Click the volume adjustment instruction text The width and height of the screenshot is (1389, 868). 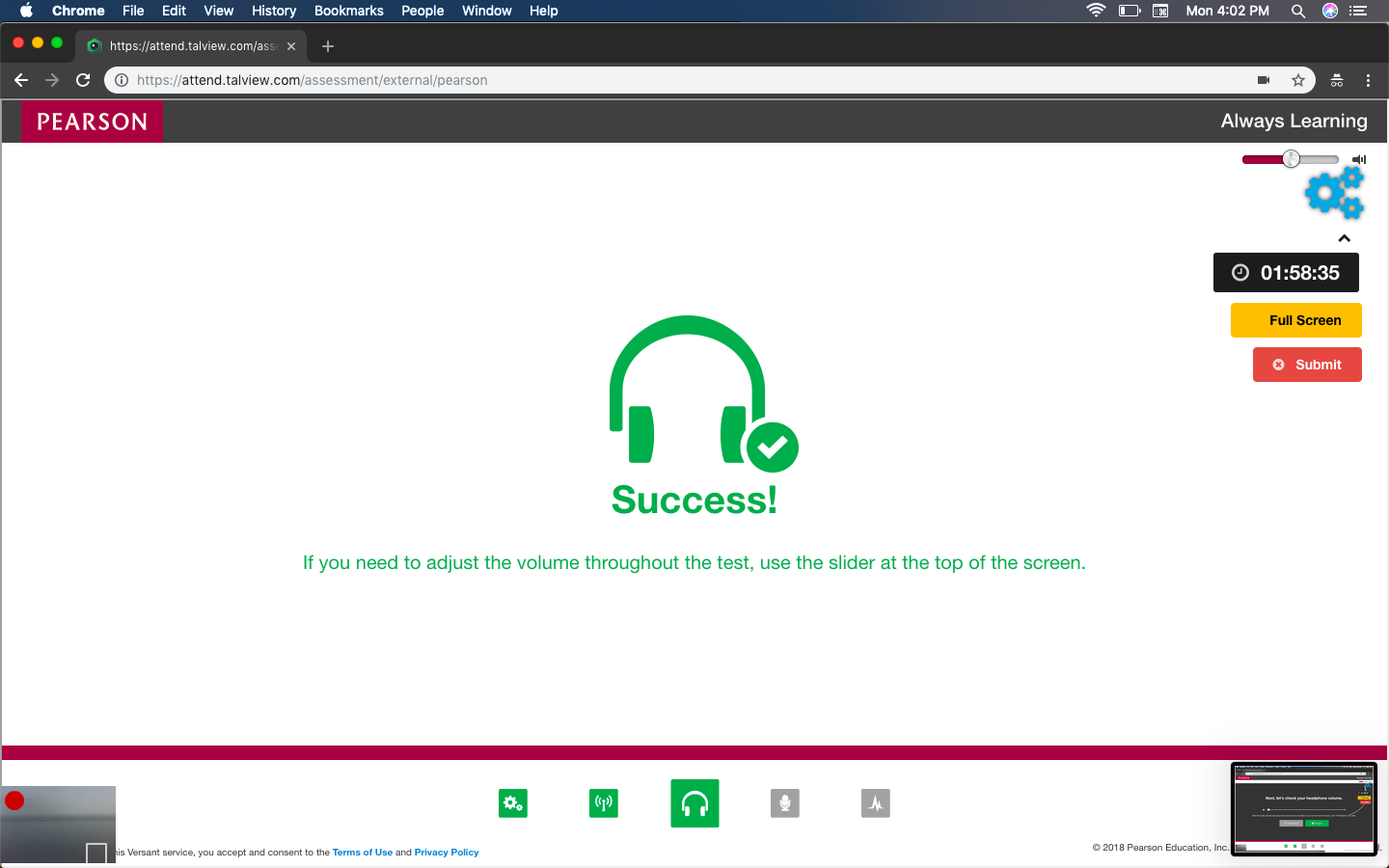(694, 562)
